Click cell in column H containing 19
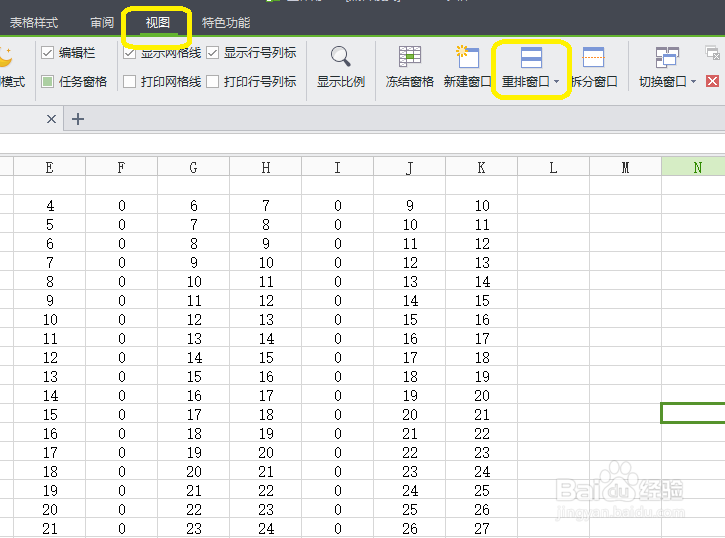 tap(266, 434)
